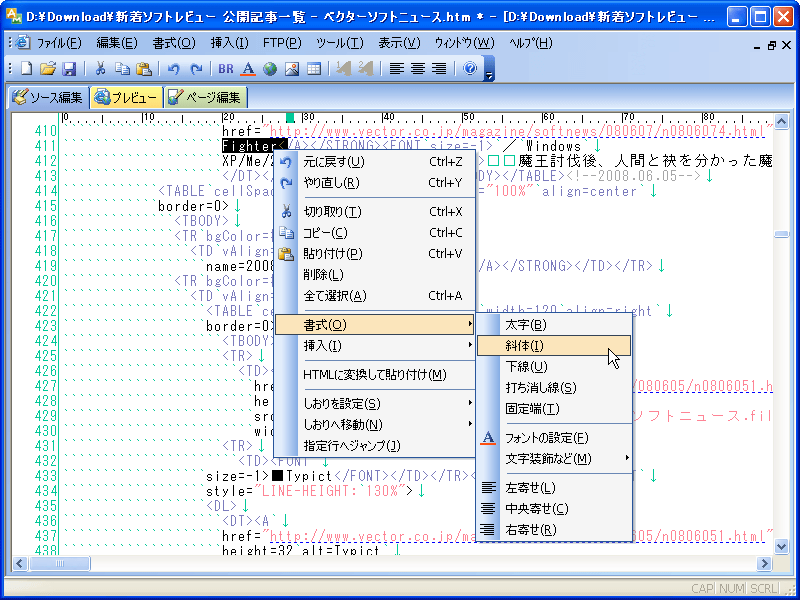
Task: Click the align left toolbar icon
Action: point(396,68)
